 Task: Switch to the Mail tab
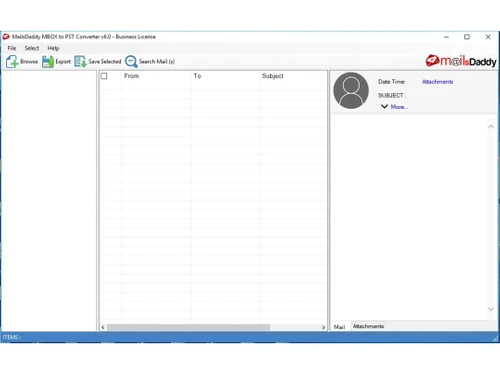point(339,327)
